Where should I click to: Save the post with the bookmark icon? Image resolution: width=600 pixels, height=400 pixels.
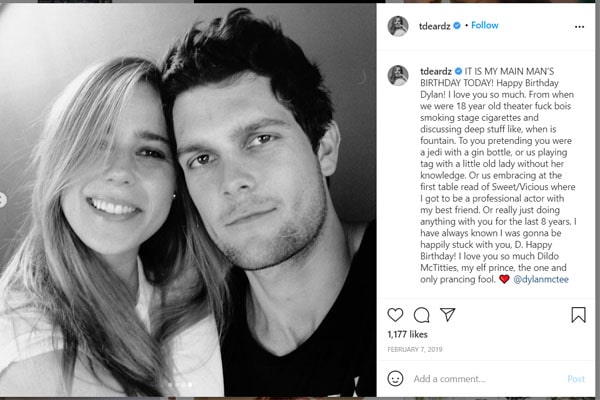coord(578,315)
